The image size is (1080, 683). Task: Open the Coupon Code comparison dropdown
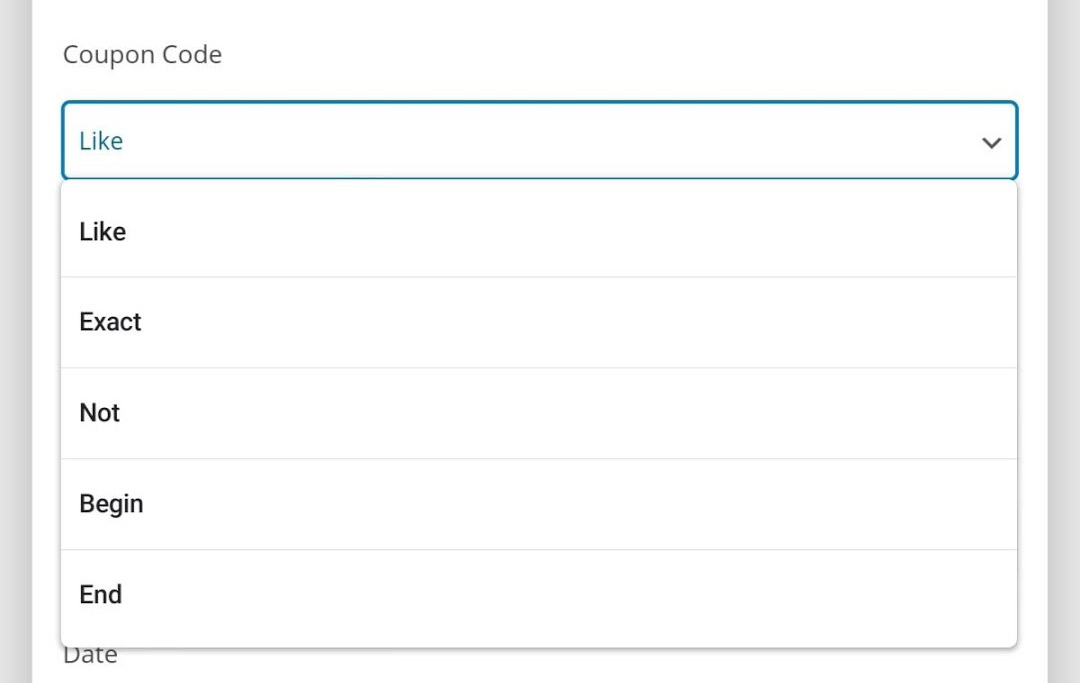540,141
